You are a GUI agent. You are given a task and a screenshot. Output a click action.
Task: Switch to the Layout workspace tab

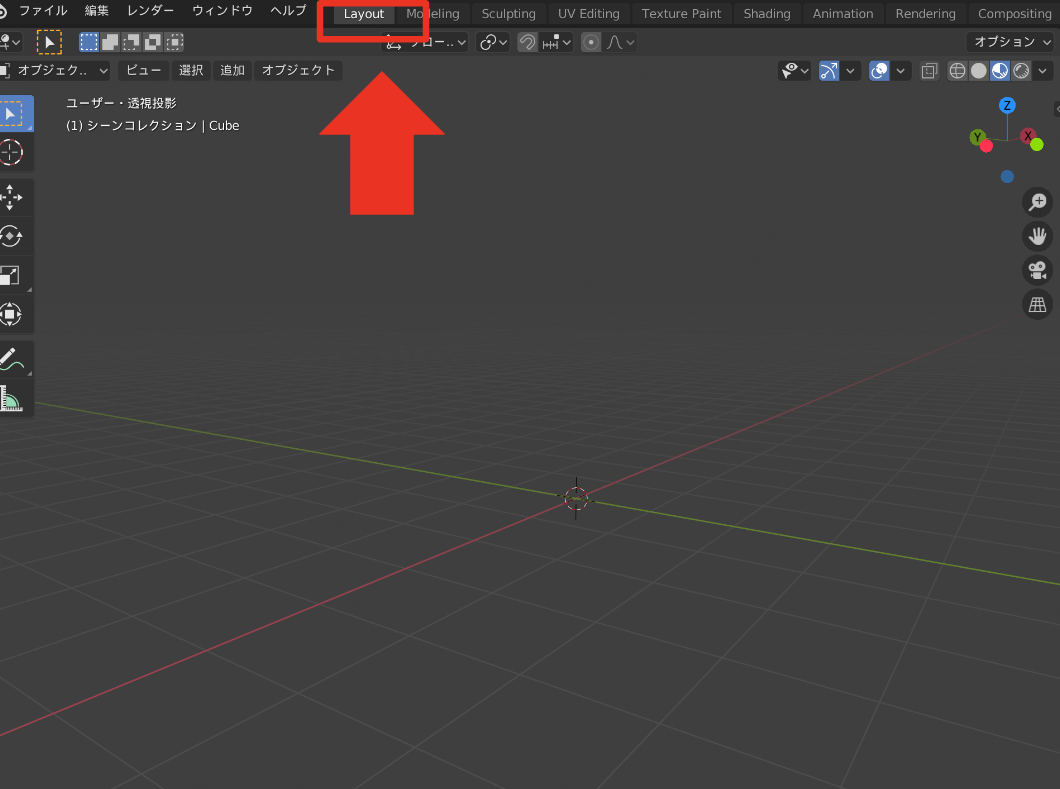[x=364, y=14]
